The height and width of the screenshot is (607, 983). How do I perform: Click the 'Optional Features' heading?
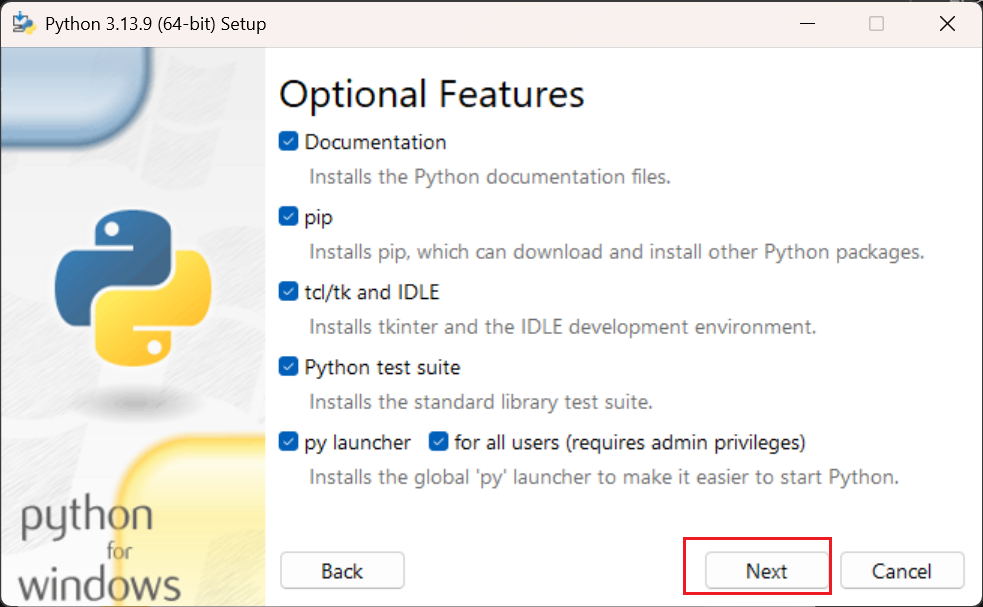click(431, 95)
